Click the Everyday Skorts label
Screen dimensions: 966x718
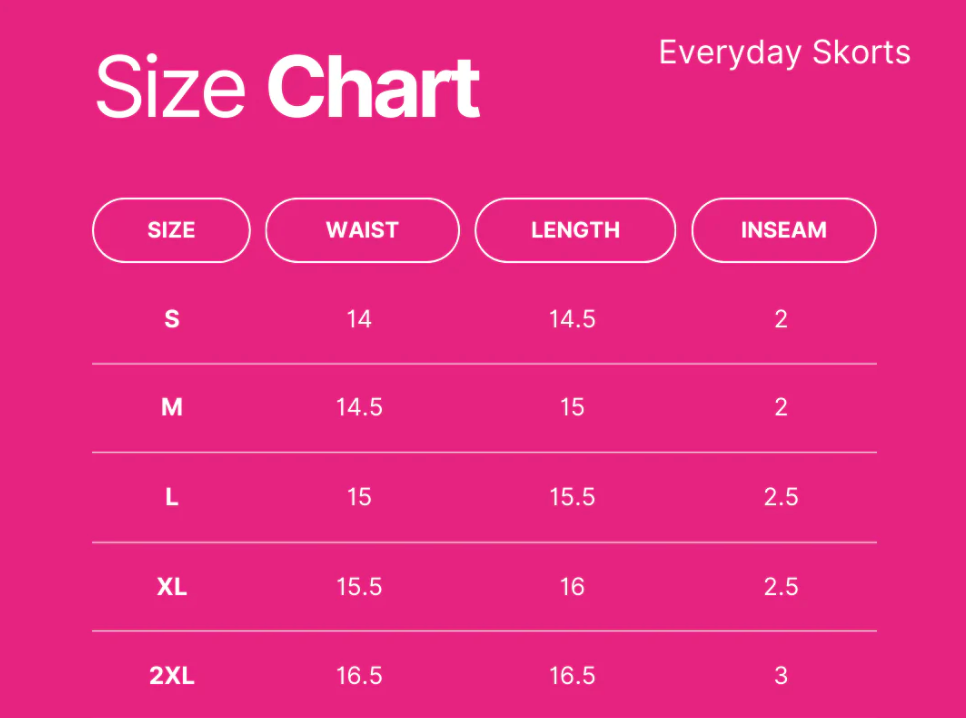coord(784,53)
